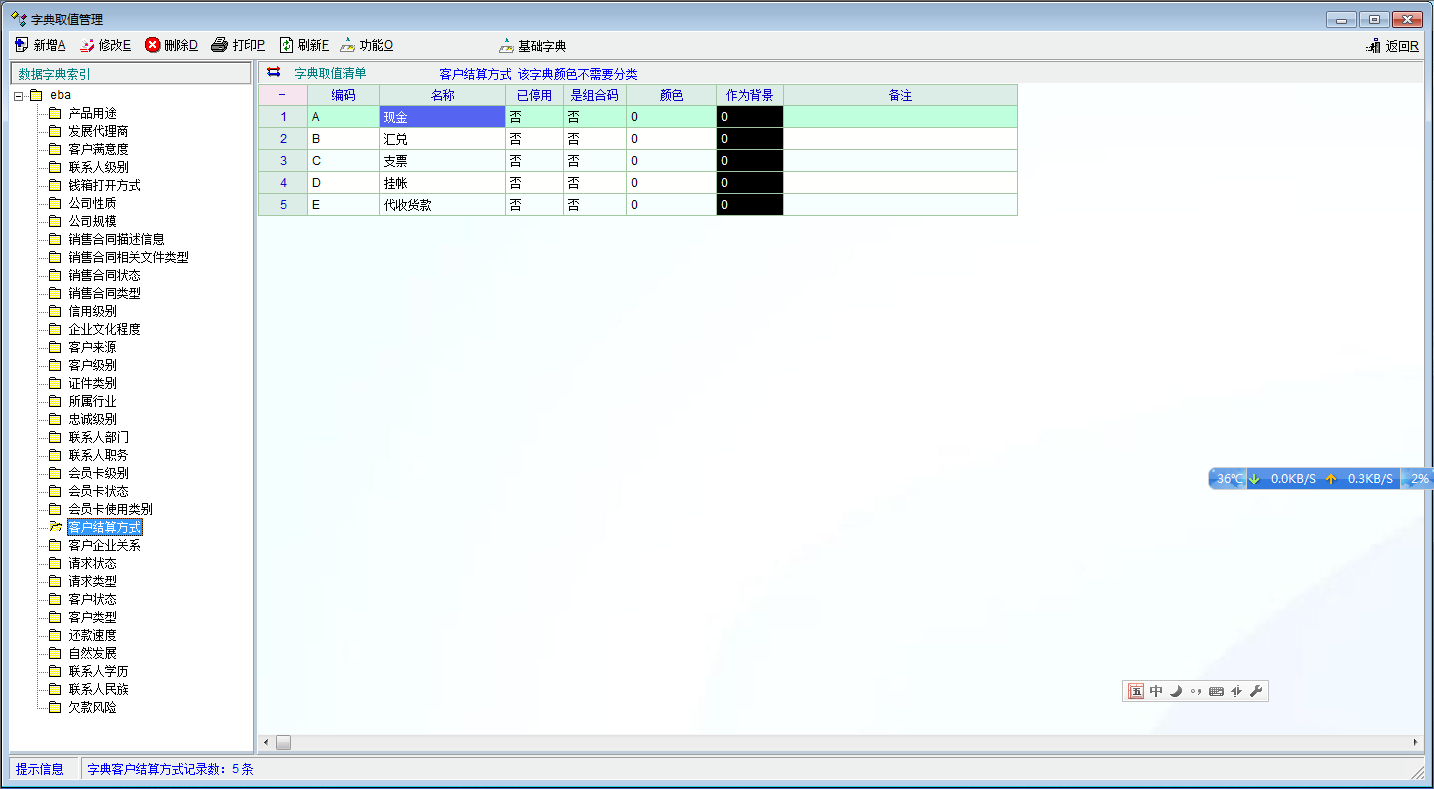The height and width of the screenshot is (789, 1434).
Task: Click the red 删除 (Delete) icon
Action: click(153, 45)
